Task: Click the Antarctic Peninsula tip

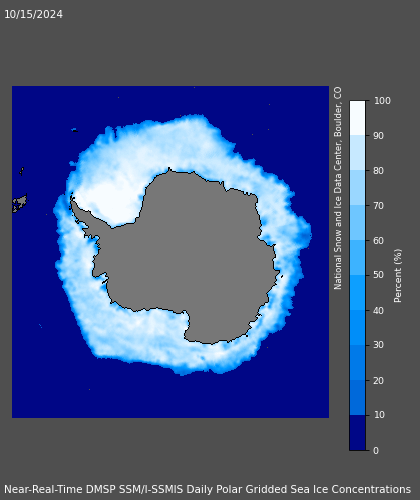Action: click(72, 197)
